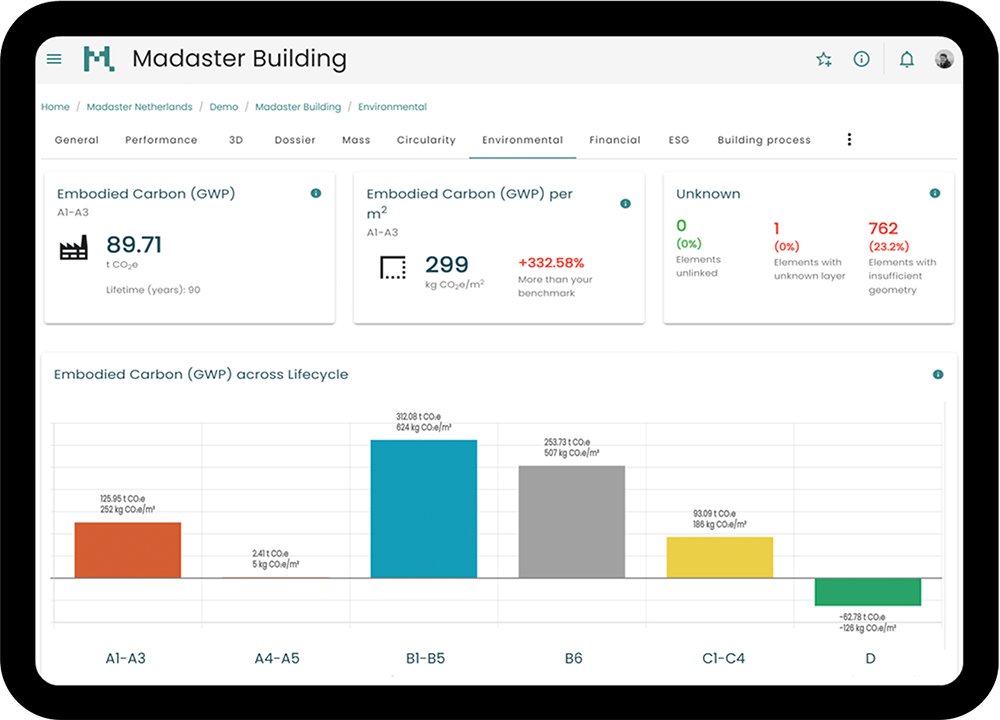Go to Home breadcrumb link
Image resolution: width=1000 pixels, height=720 pixels.
[56, 107]
